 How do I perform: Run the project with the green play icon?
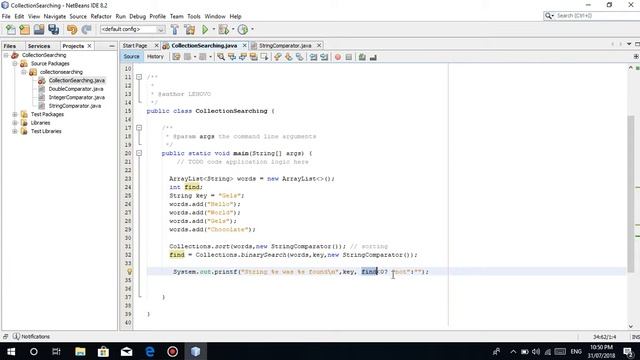point(205,29)
